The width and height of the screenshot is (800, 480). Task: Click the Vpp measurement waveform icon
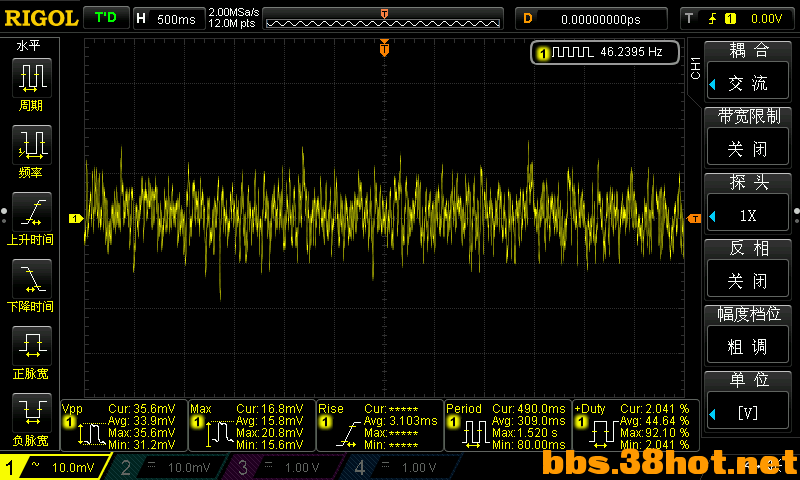coord(91,433)
